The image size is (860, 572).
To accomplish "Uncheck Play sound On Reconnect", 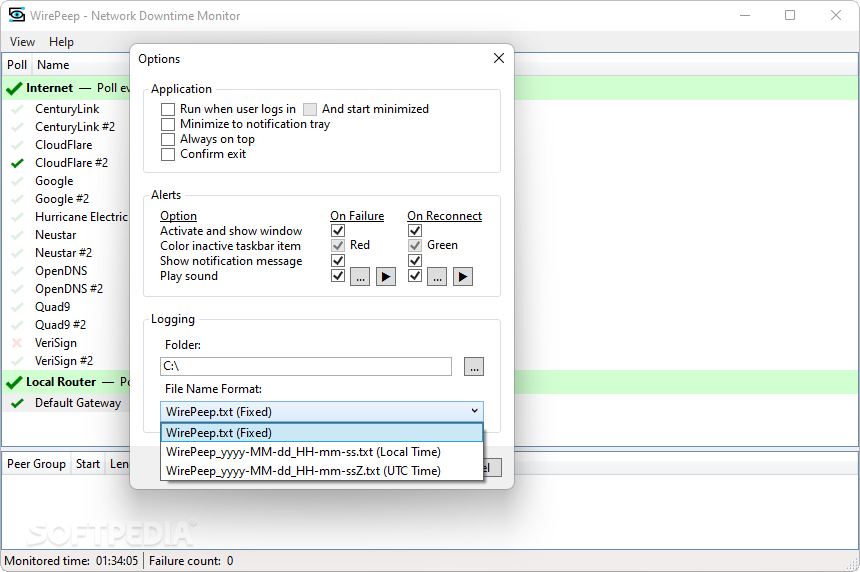I will coord(415,275).
